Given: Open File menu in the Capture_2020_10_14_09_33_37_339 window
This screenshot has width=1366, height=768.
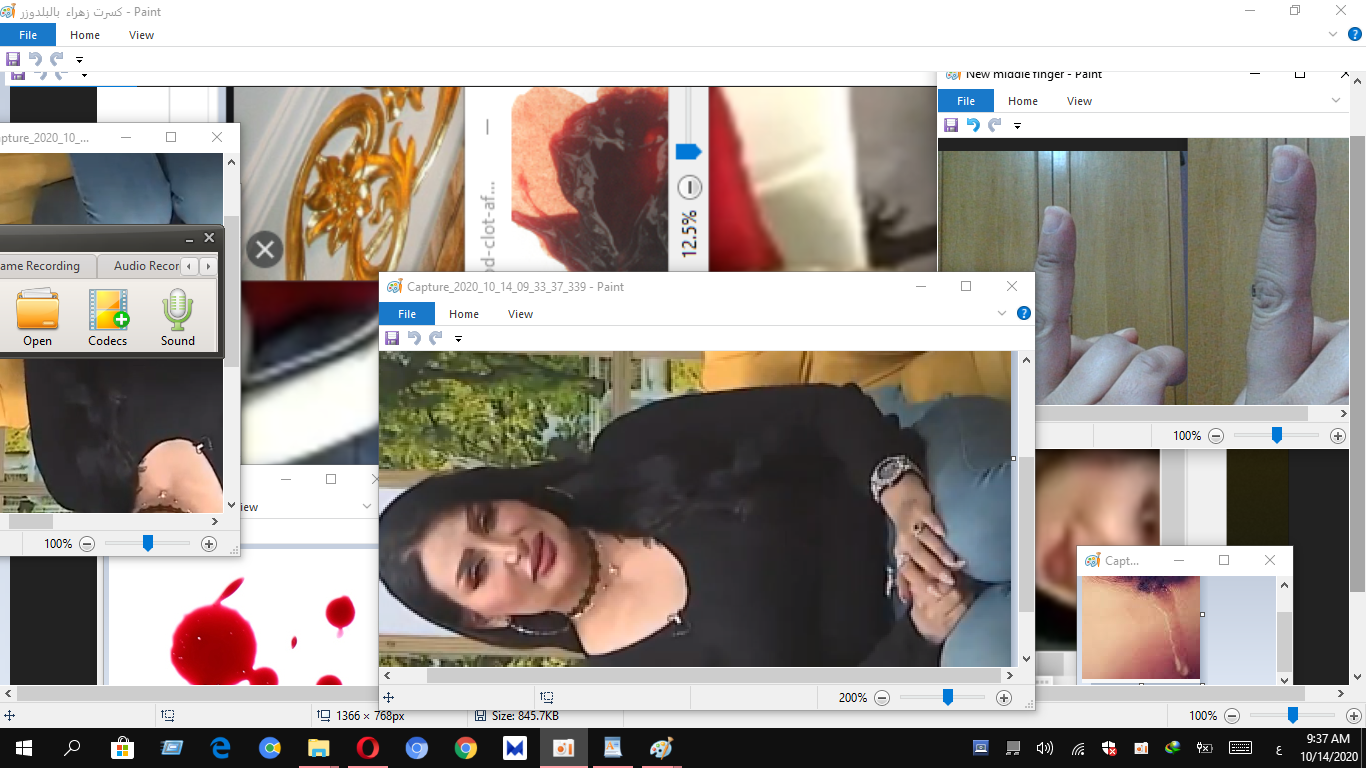Looking at the screenshot, I should (x=407, y=314).
